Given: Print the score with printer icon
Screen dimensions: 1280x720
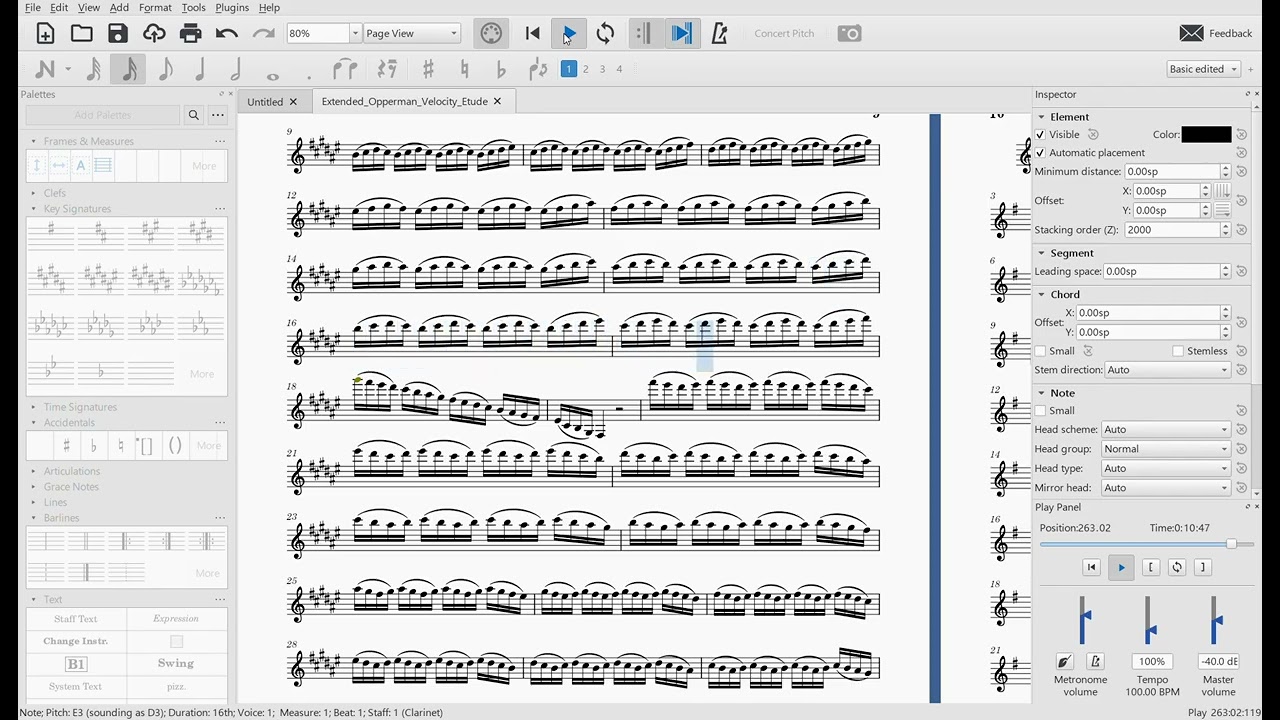Looking at the screenshot, I should 190,33.
